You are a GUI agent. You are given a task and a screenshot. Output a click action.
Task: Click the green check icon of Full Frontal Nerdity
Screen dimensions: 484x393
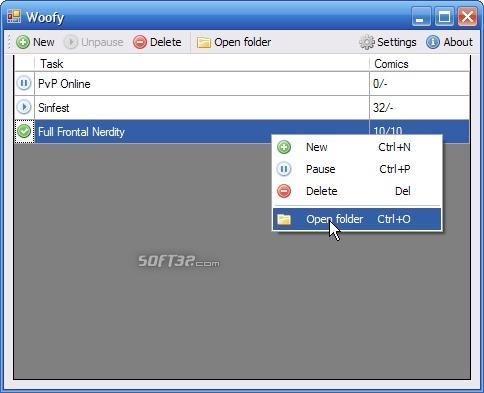coord(24,131)
